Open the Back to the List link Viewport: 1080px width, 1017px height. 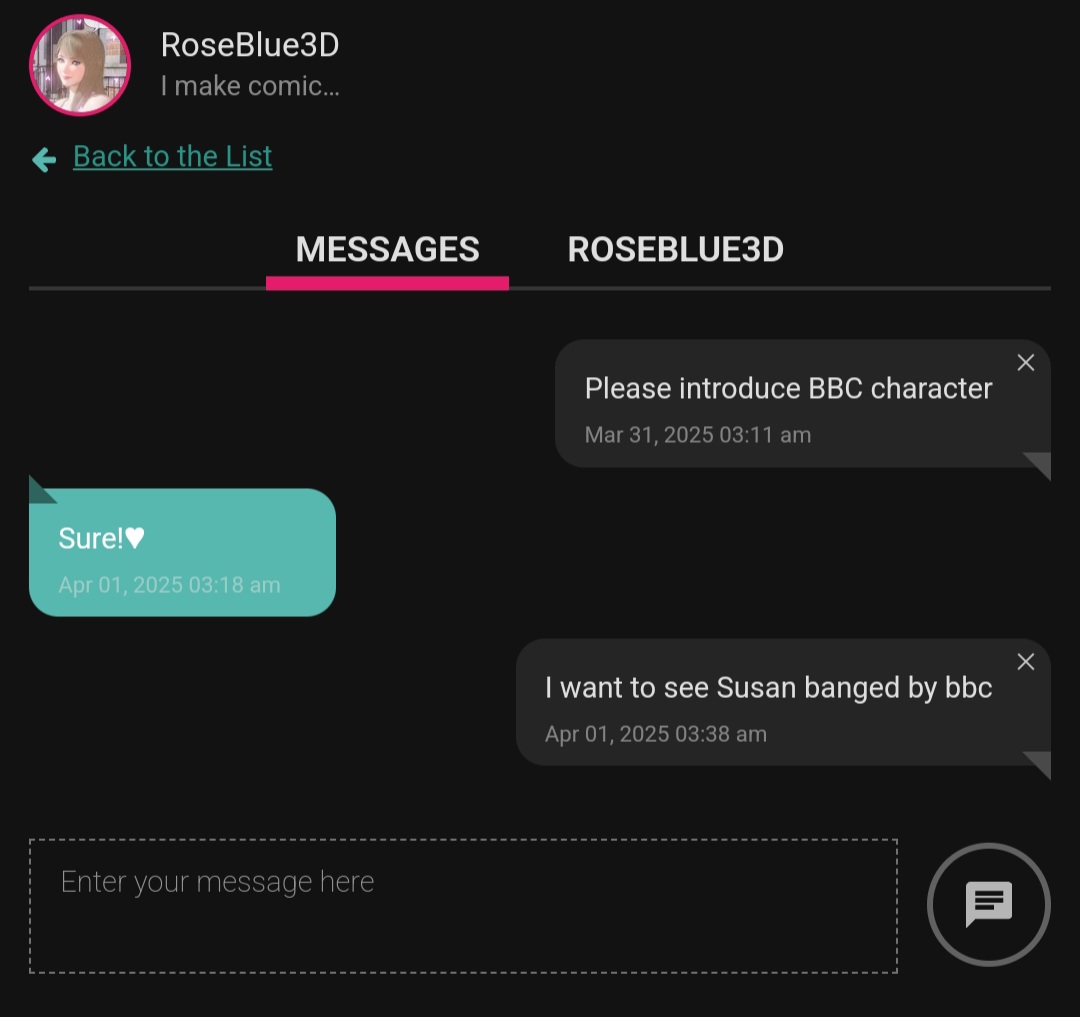click(172, 156)
